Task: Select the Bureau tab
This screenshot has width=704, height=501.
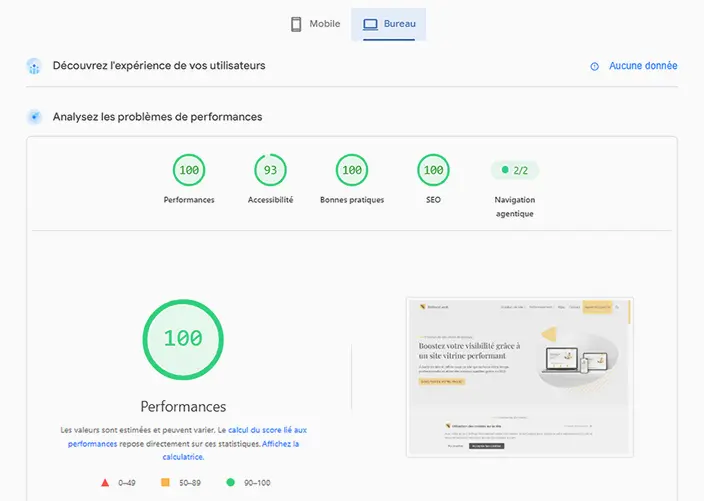Action: [389, 24]
